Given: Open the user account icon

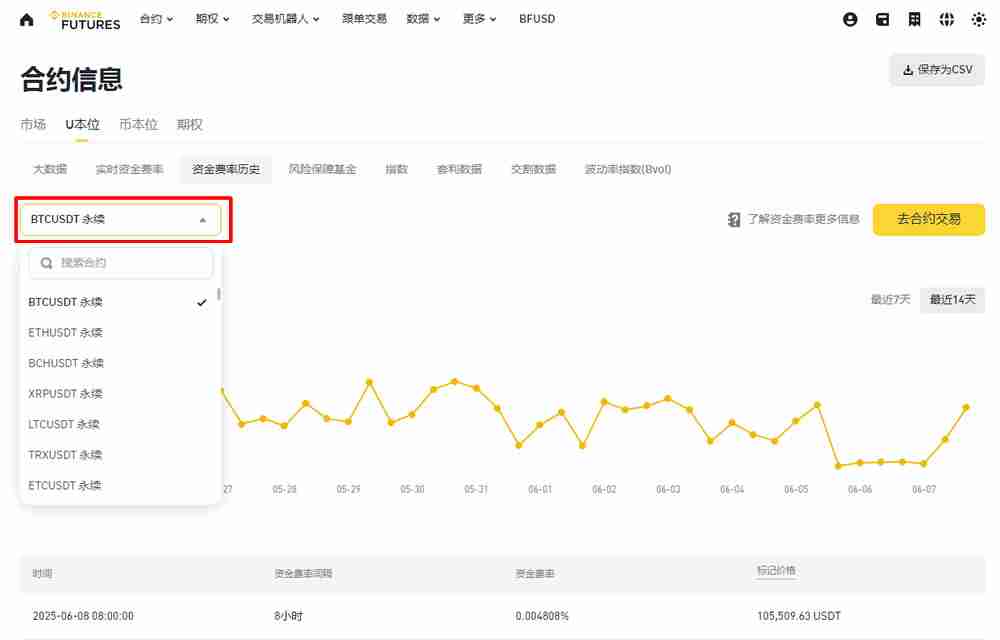Looking at the screenshot, I should [850, 18].
